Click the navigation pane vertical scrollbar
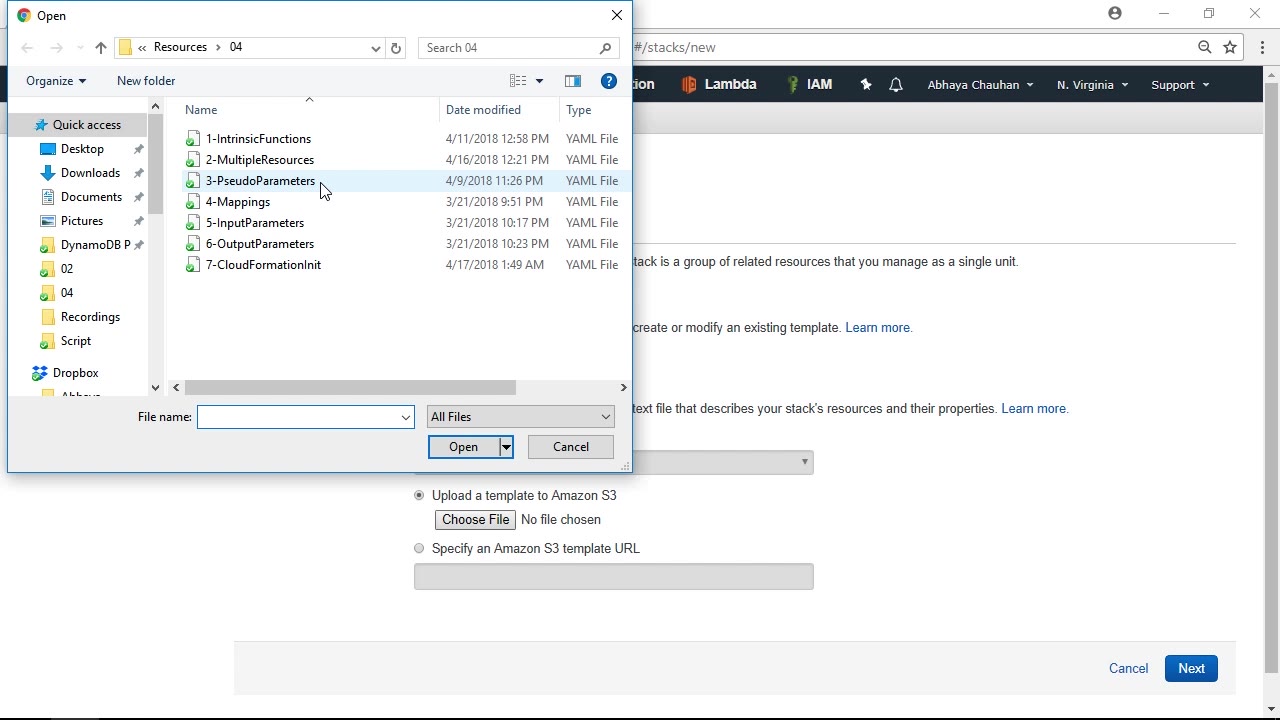The image size is (1280, 720). [155, 165]
